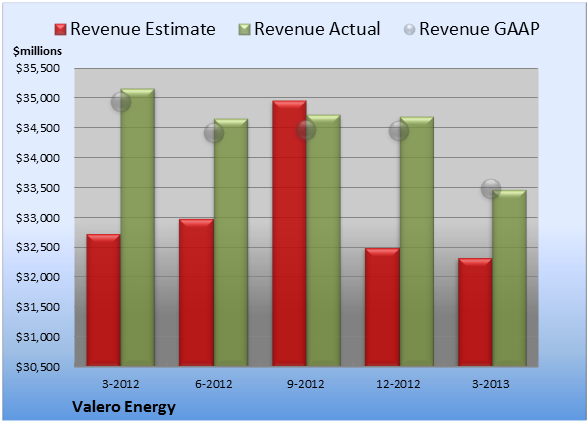This screenshot has height=422, width=588.
Task: Select the 'Revenue GAAP' legend label
Action: coord(479,29)
